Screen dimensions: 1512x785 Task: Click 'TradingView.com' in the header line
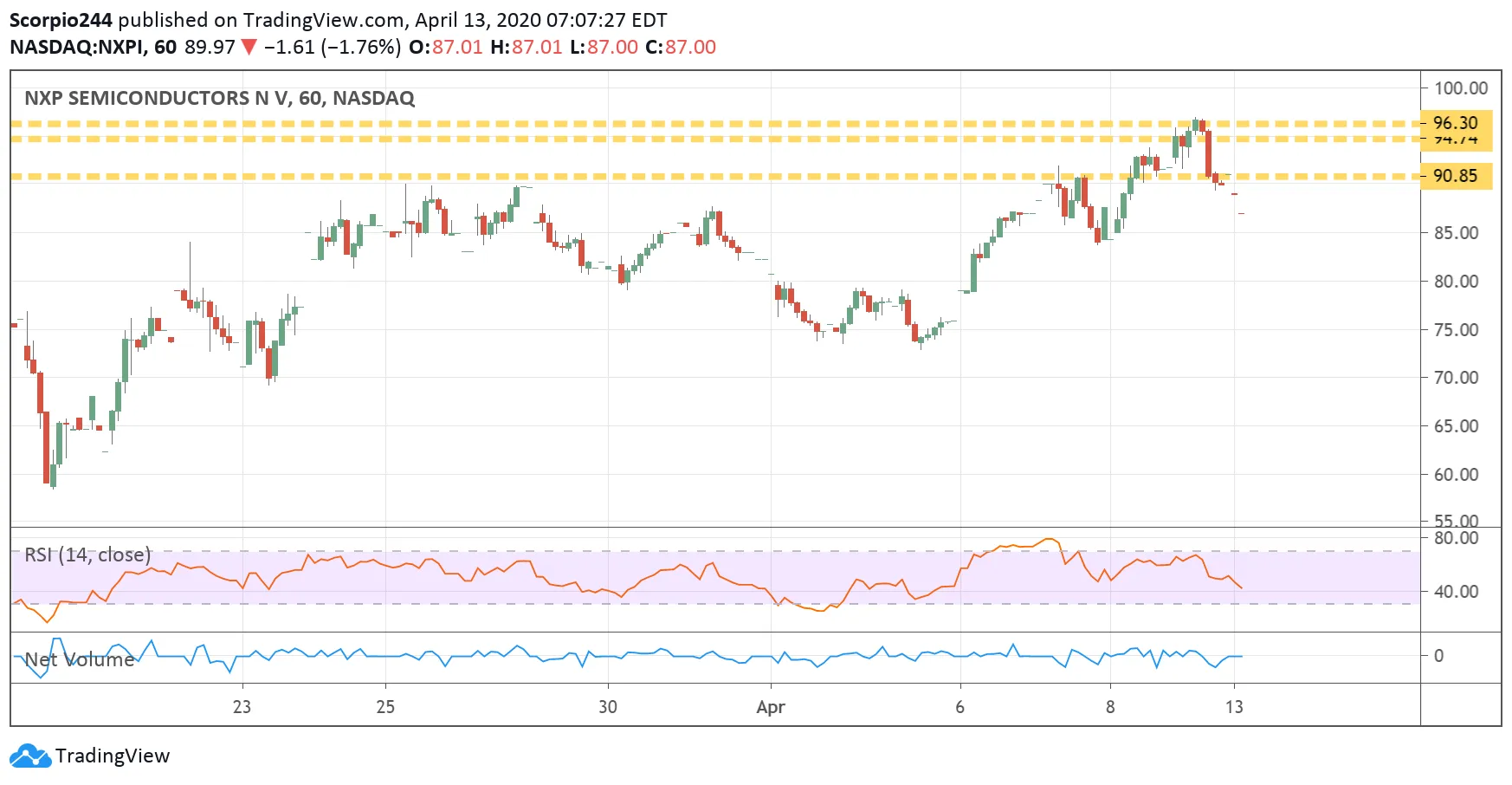(322, 20)
